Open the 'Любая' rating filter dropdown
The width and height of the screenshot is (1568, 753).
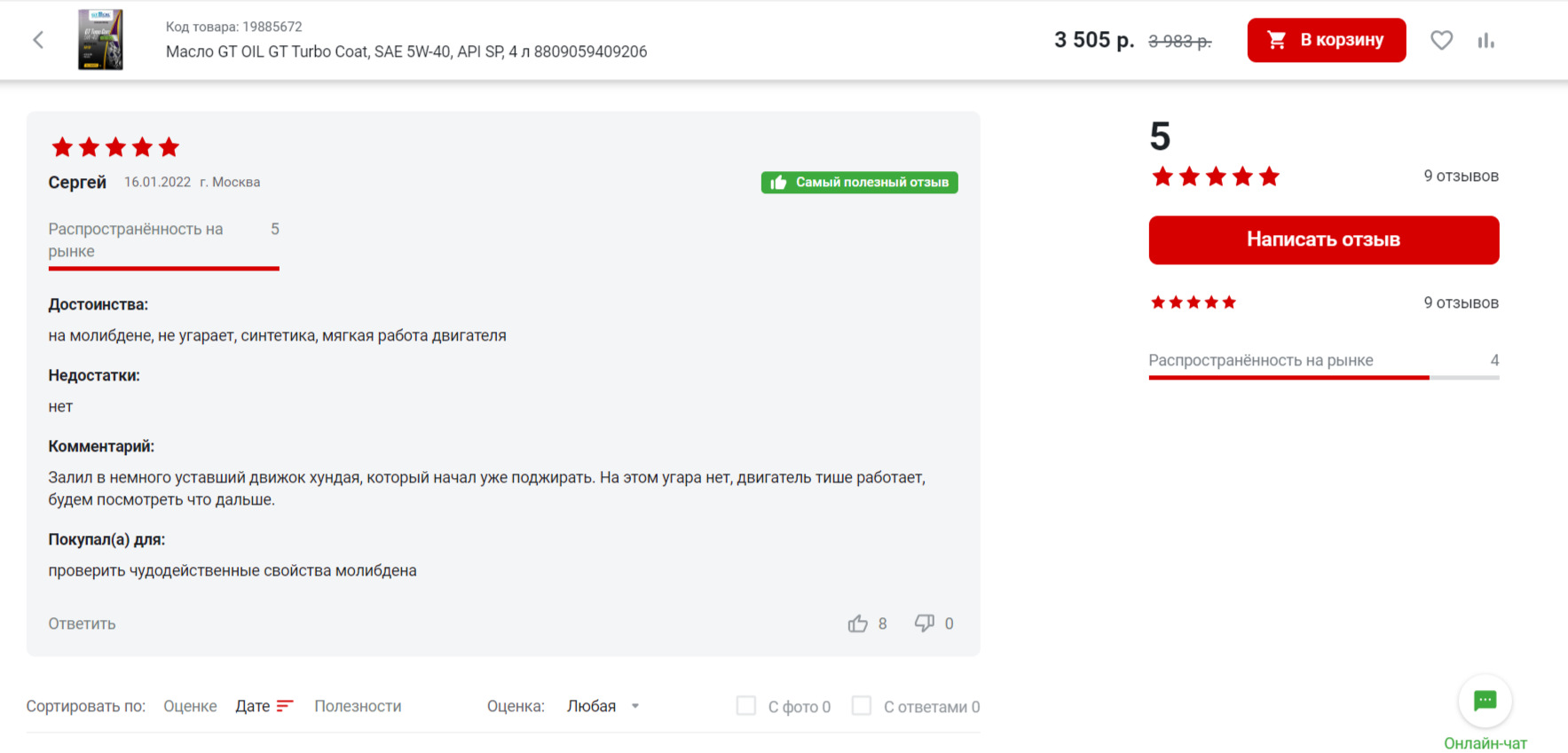point(603,706)
